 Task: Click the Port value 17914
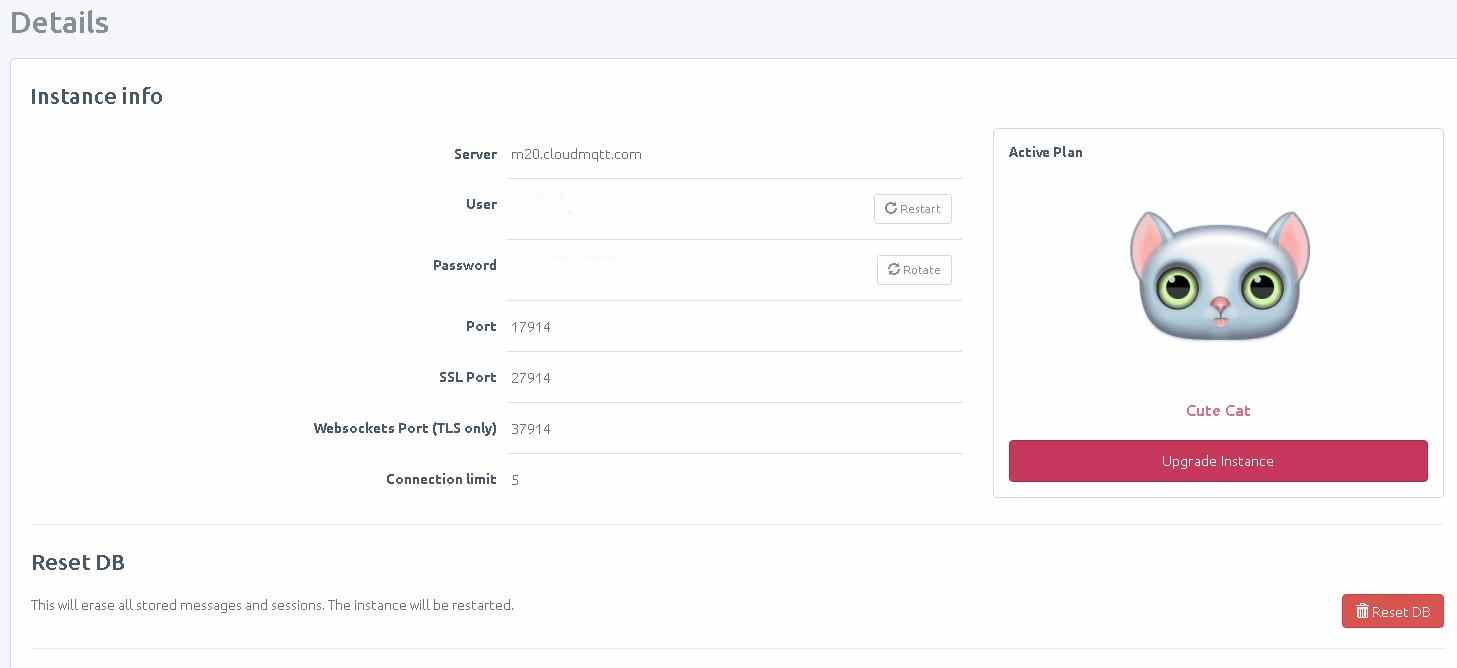pyautogui.click(x=531, y=327)
